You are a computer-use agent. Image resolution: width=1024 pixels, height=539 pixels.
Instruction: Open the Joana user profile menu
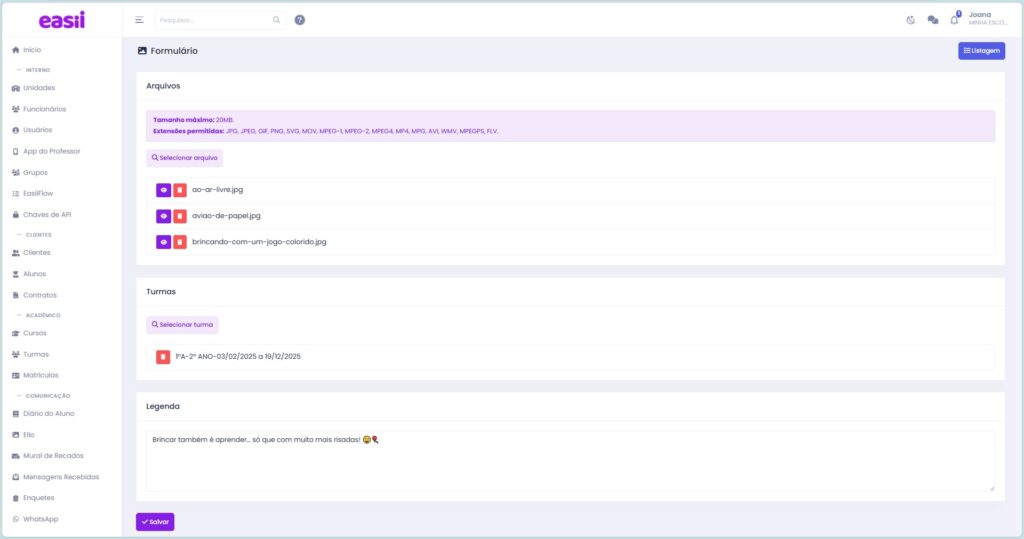pos(985,19)
